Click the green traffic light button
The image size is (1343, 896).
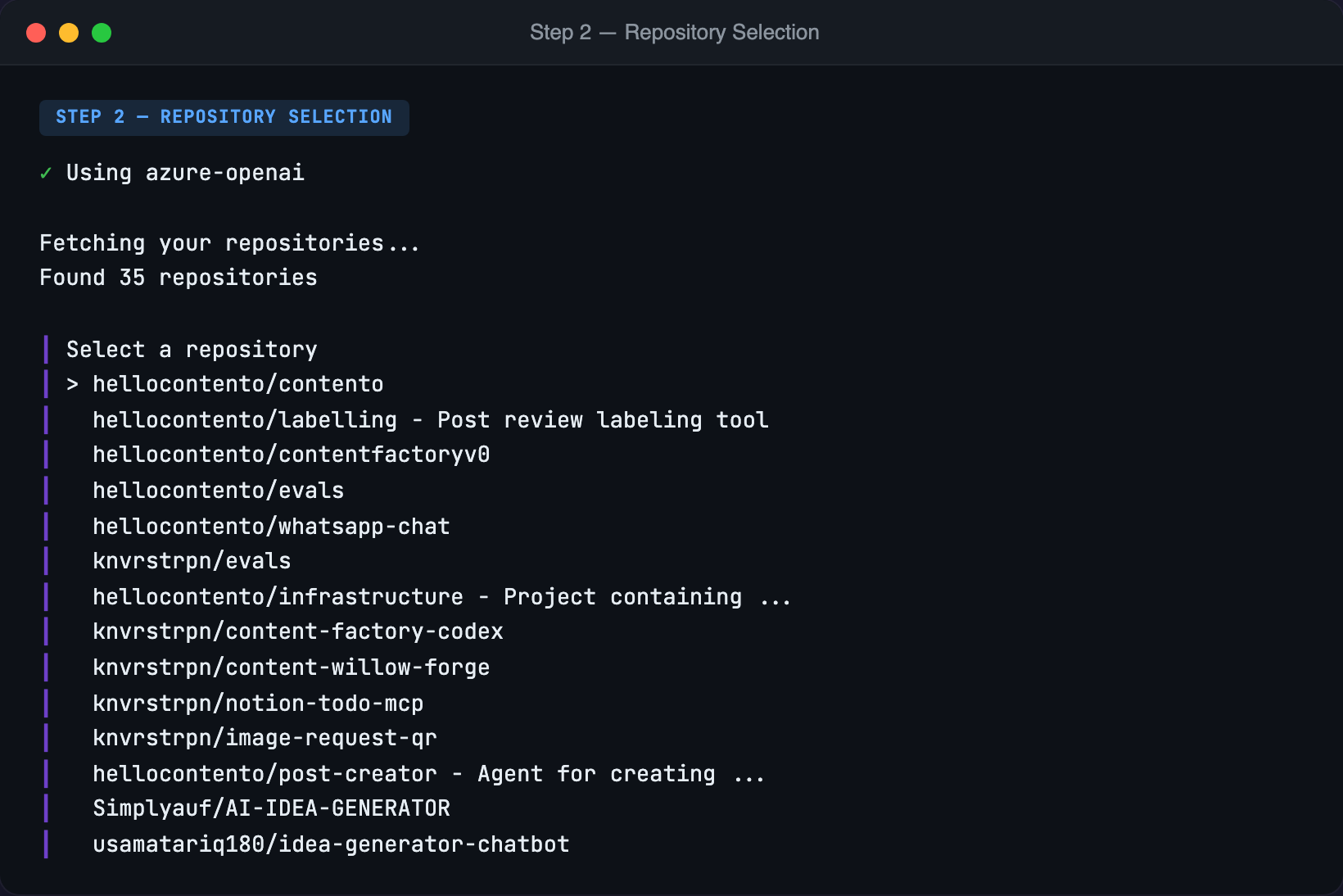(x=102, y=33)
